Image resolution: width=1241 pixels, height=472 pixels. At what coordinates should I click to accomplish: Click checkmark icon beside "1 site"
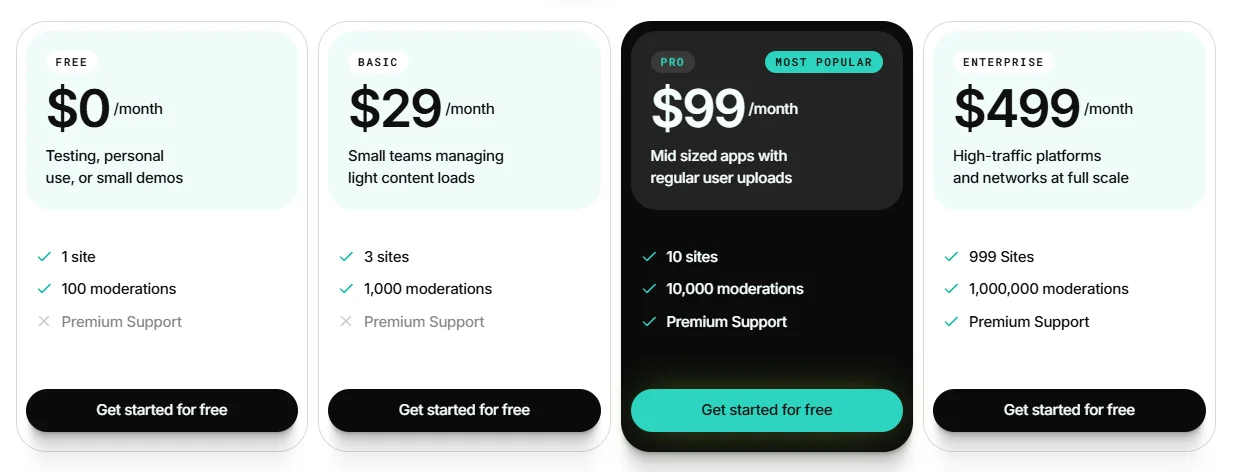(x=44, y=257)
